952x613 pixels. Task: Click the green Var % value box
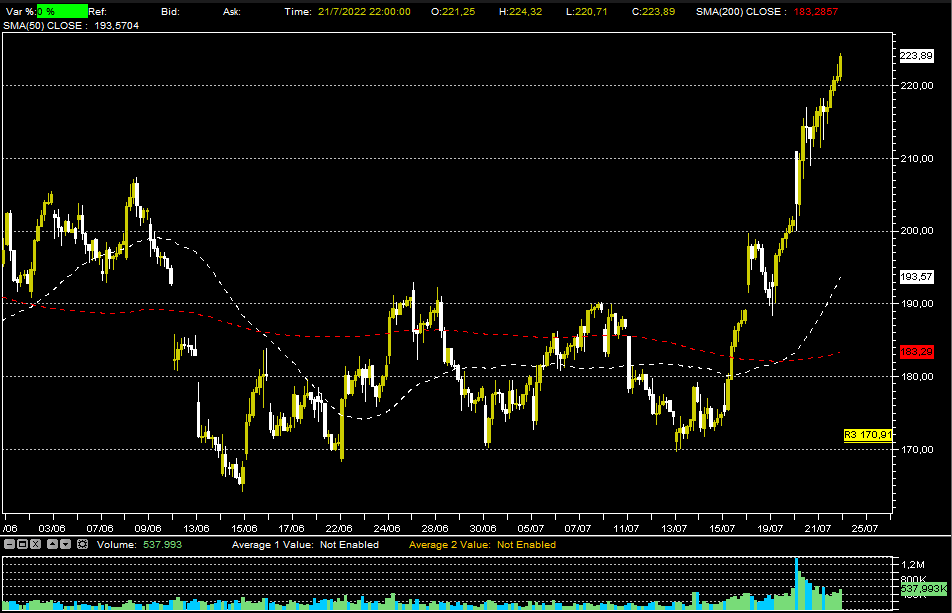pos(62,11)
